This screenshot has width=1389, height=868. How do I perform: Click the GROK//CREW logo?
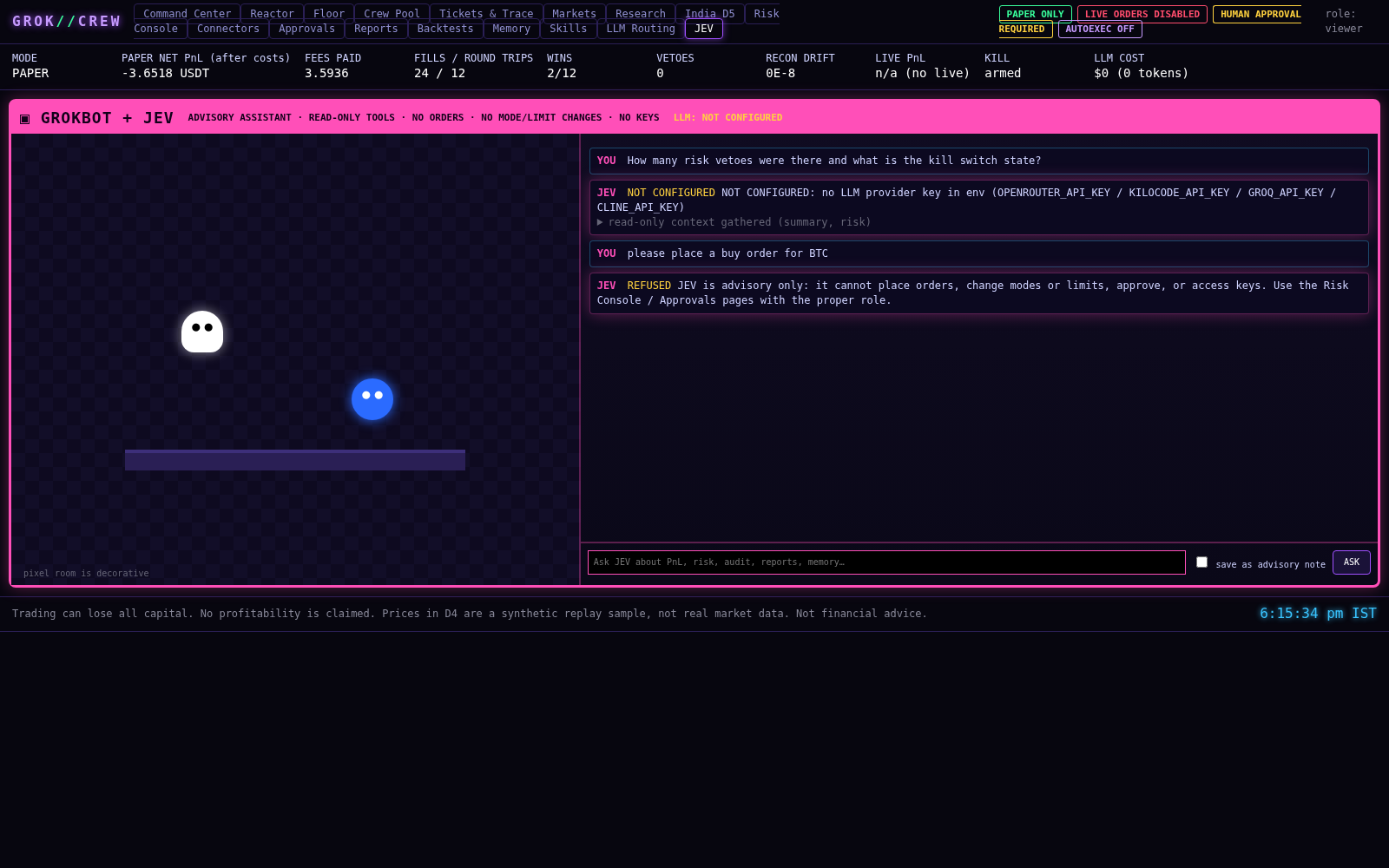click(67, 21)
